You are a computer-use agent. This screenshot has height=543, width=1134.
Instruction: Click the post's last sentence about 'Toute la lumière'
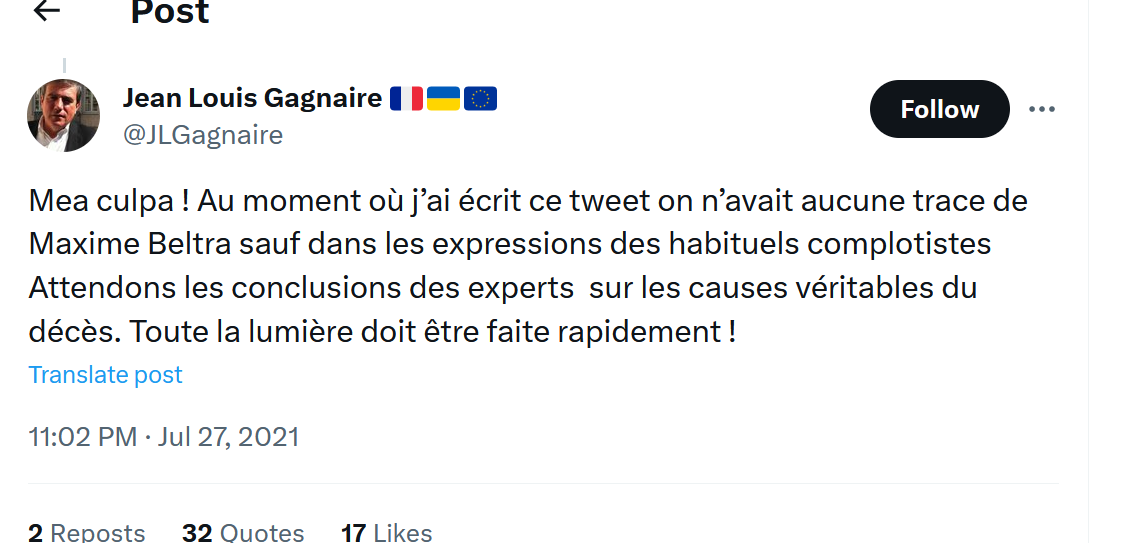(432, 332)
